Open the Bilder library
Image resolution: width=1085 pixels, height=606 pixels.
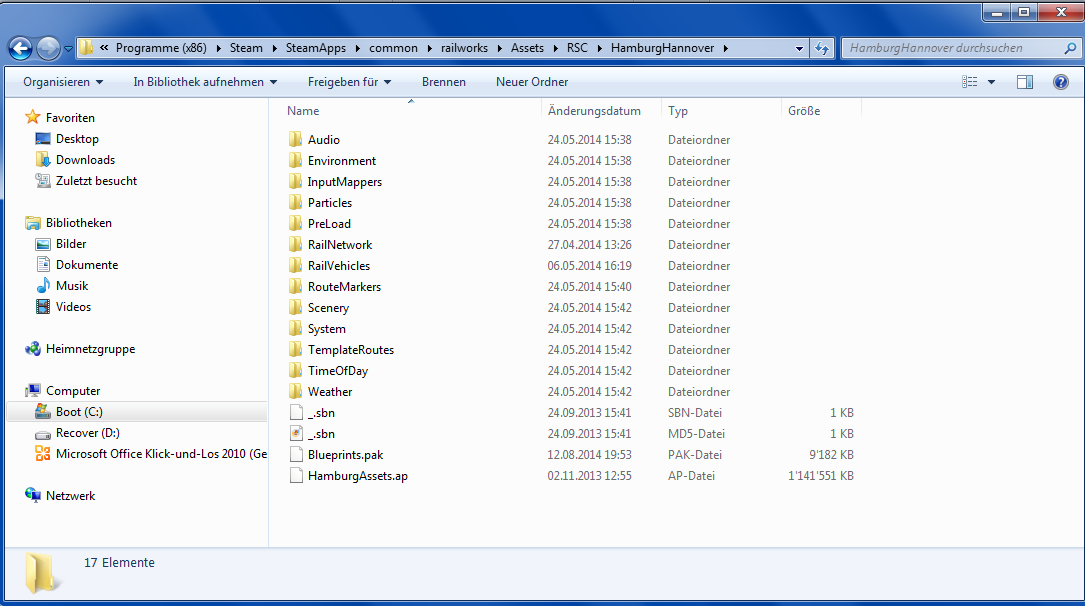coord(71,244)
